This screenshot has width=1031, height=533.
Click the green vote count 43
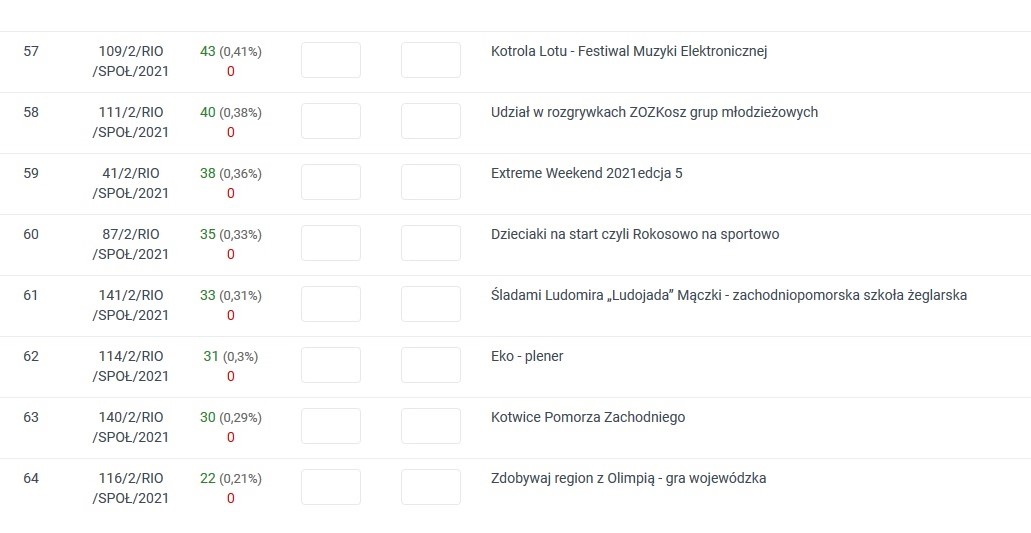pos(208,51)
